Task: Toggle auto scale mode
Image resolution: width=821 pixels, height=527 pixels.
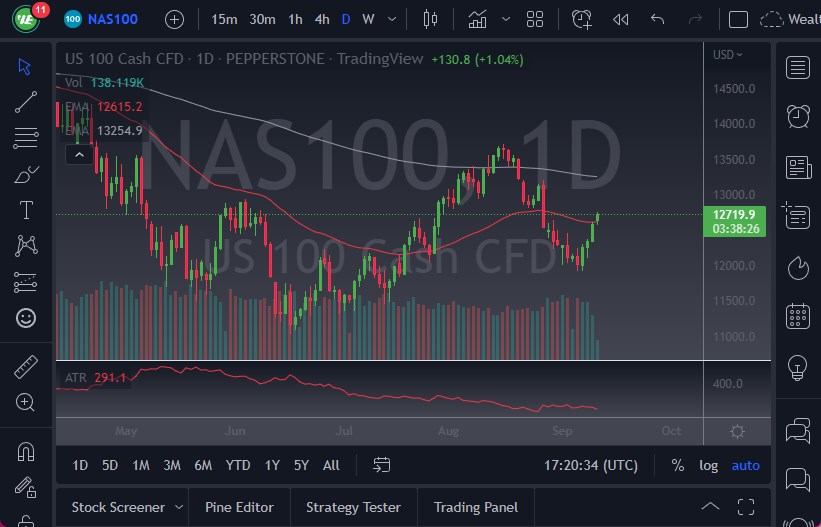Action: (746, 466)
